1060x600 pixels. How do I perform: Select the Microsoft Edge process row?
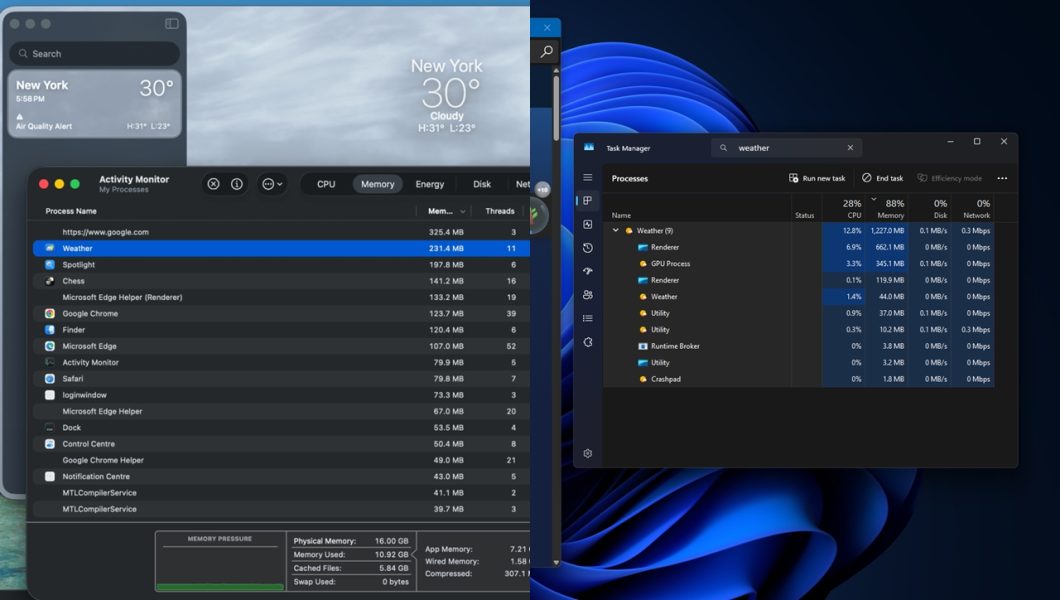(281, 346)
